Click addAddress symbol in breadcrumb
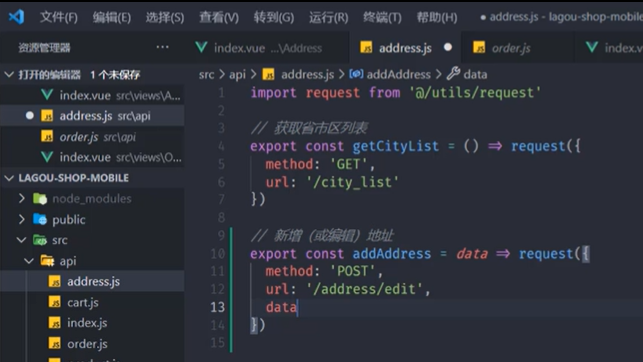 (x=398, y=75)
